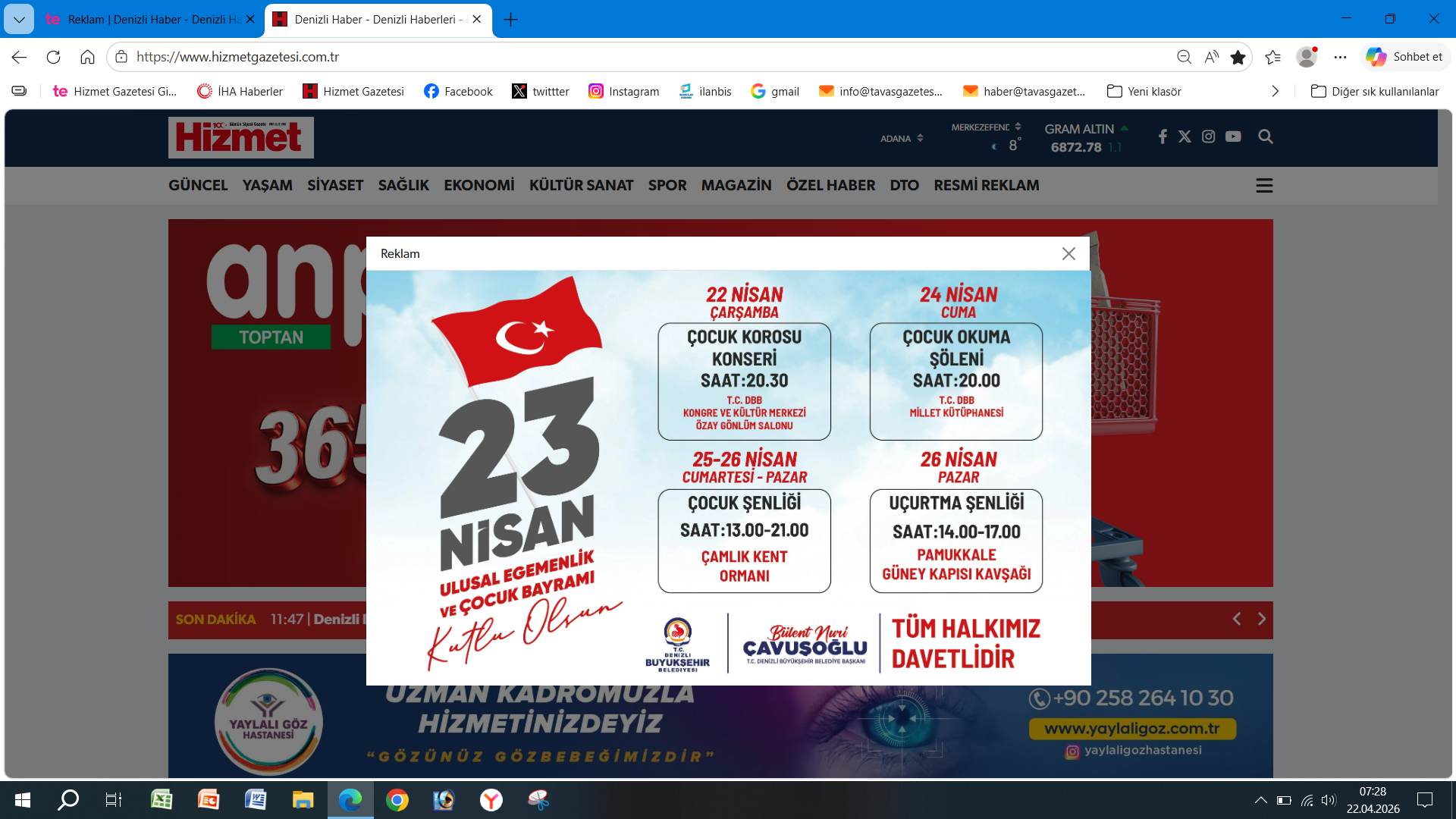Launch Excel from the taskbar
This screenshot has width=1456, height=819.
162,800
